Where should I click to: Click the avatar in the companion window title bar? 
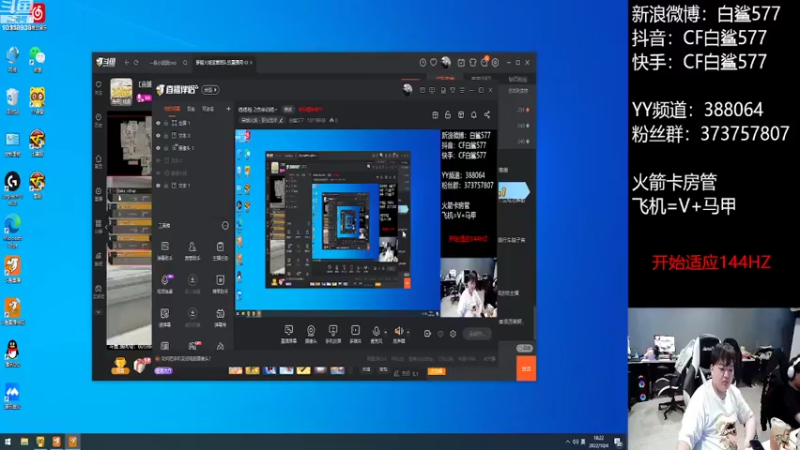[407, 90]
